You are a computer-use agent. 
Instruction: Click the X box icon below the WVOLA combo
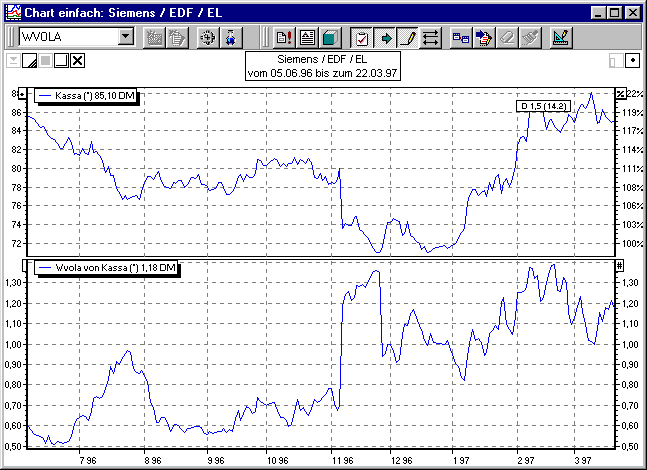click(x=78, y=61)
